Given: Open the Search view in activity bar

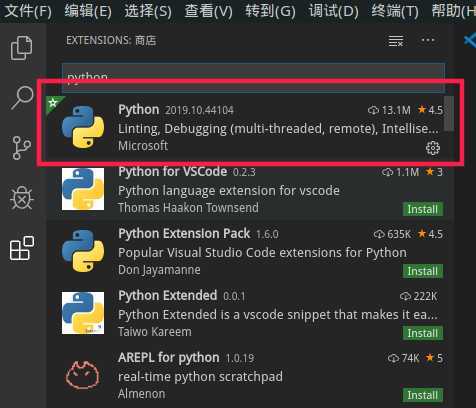Looking at the screenshot, I should (x=22, y=97).
